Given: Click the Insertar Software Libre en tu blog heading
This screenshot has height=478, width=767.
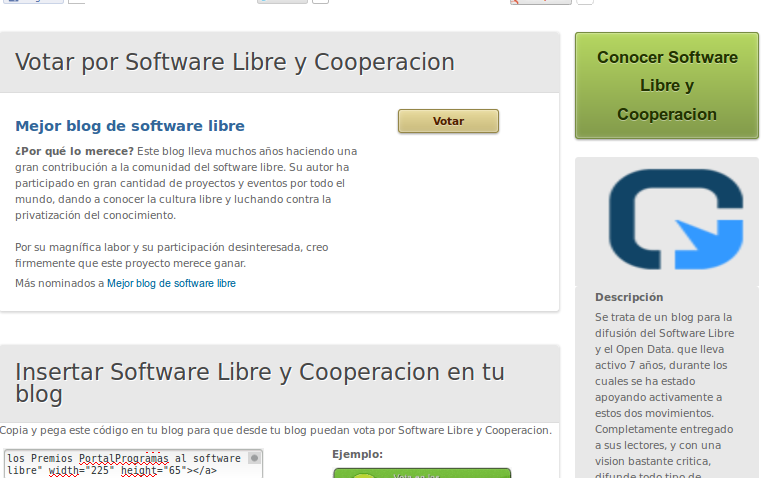Looking at the screenshot, I should 260,383.
